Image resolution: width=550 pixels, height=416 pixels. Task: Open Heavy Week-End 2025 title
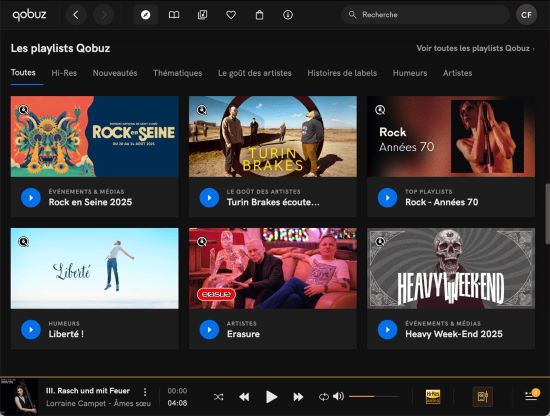tap(454, 334)
